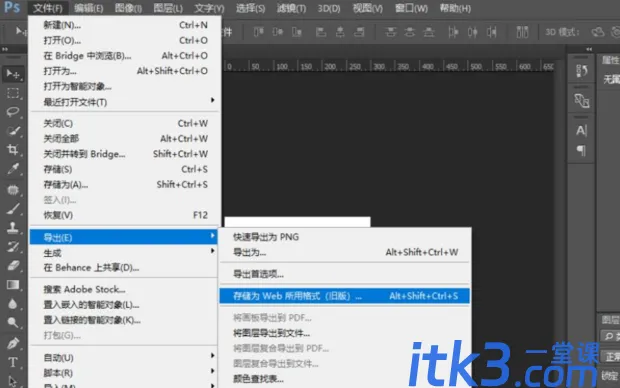Viewport: 620px width, 388px height.
Task: Choose 搜索 Adobe Stock... entry
Action: coord(124,290)
